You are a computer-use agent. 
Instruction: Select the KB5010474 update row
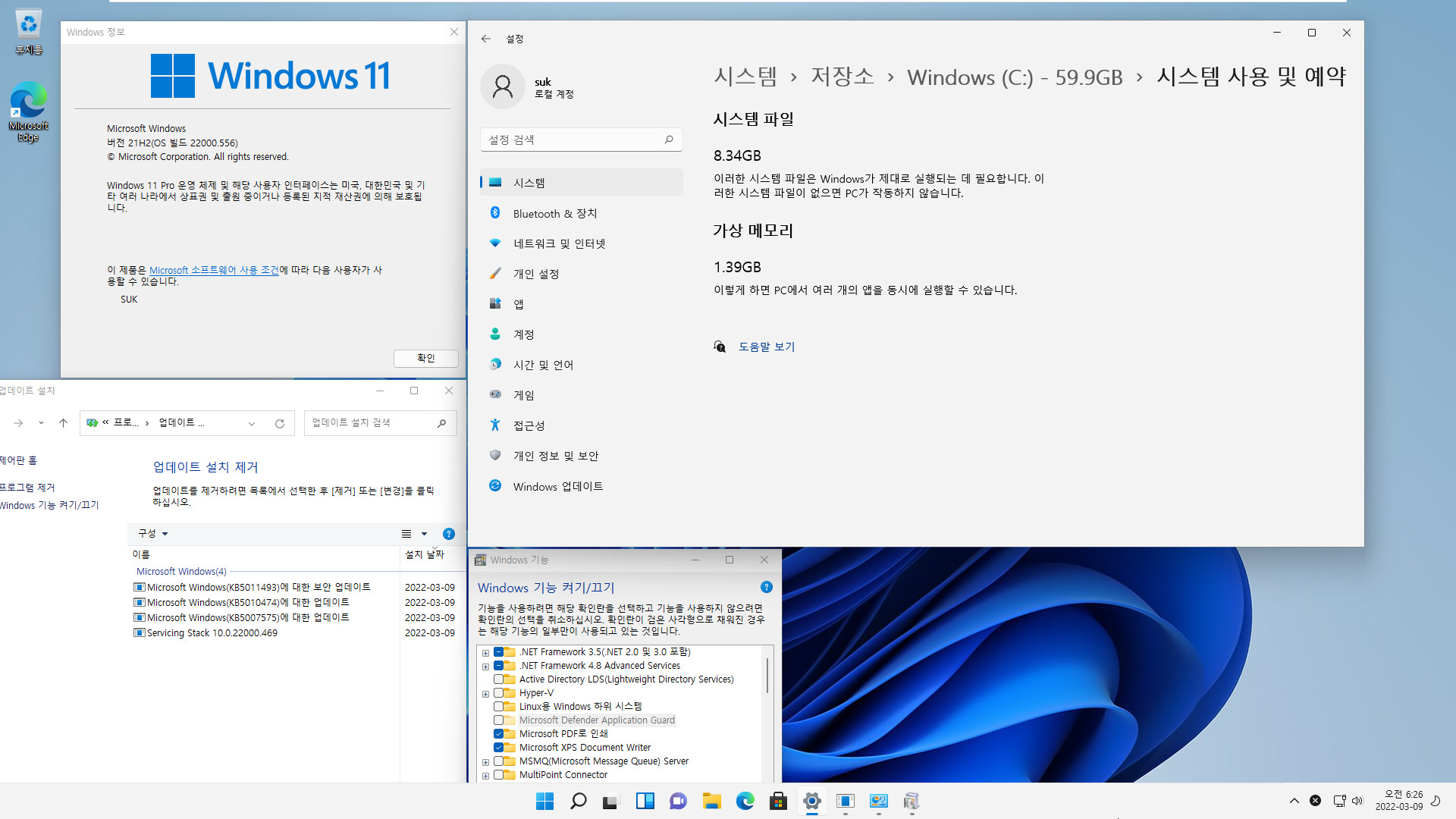coord(294,602)
